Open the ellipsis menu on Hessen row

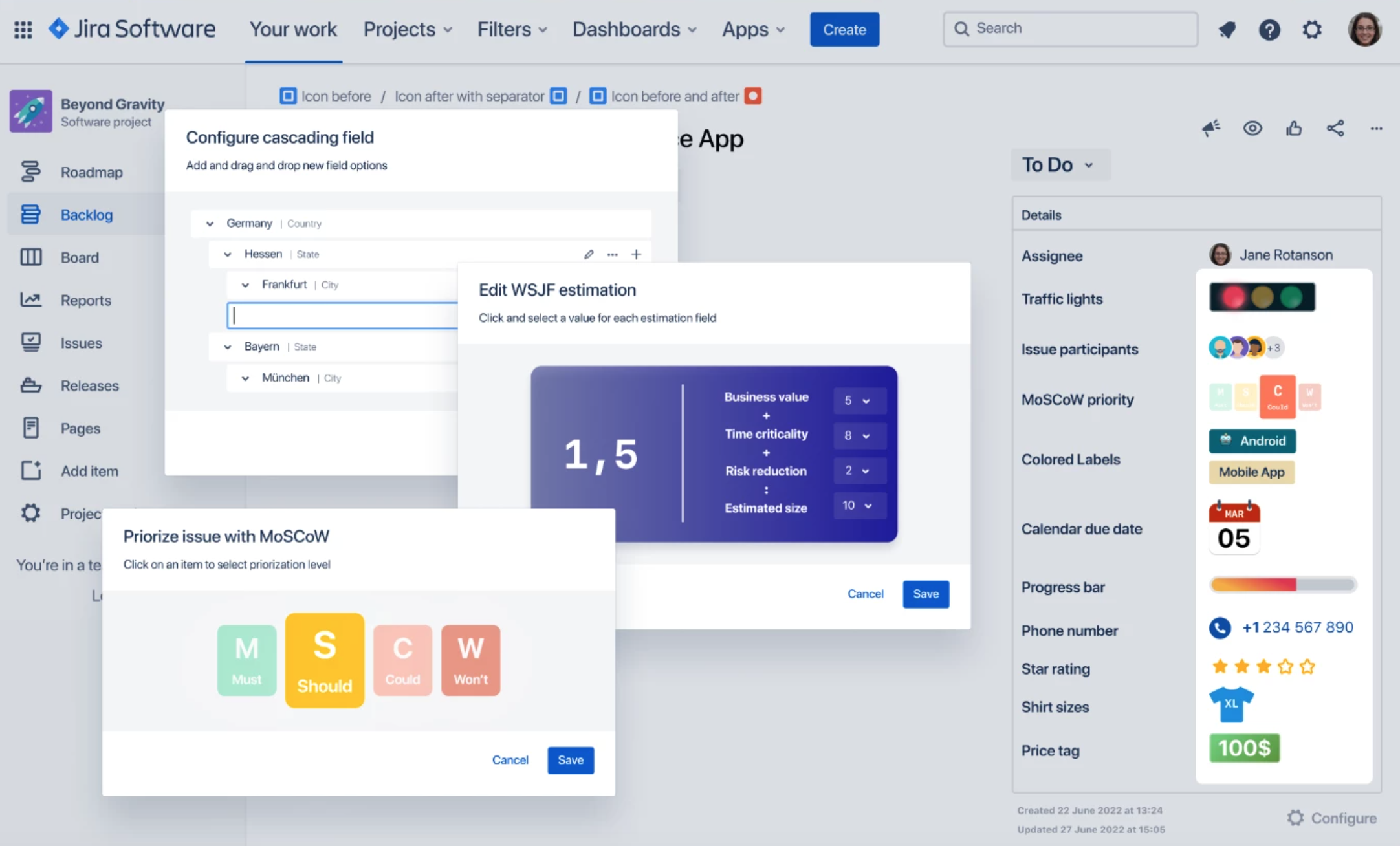click(x=613, y=254)
